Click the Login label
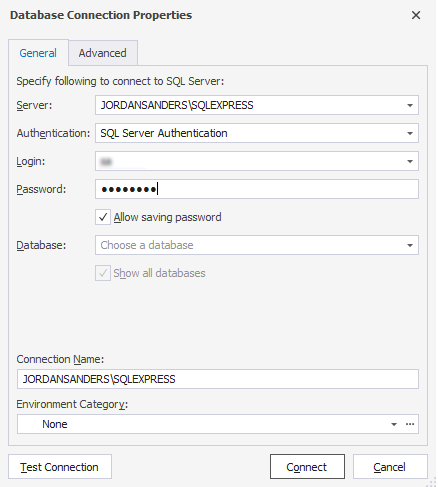This screenshot has height=487, width=438. tap(31, 161)
